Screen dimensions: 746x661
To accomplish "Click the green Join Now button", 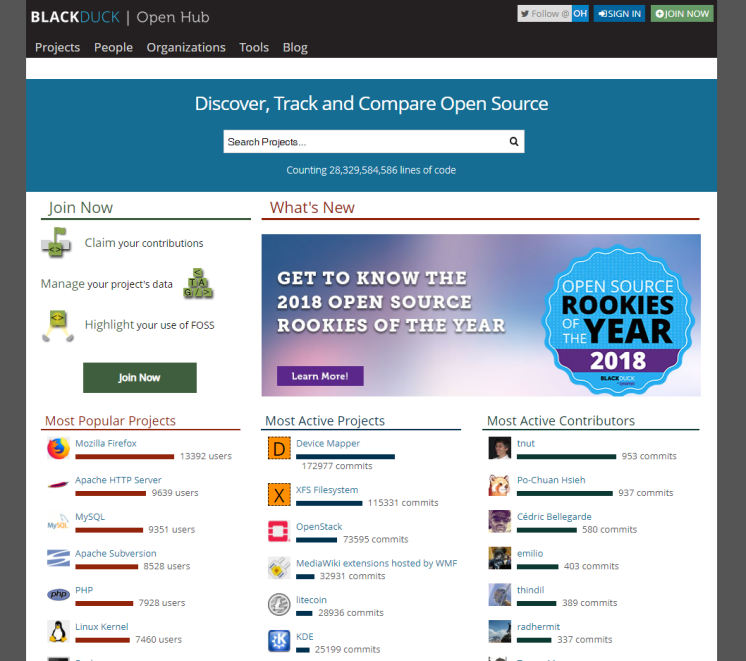I will click(x=139, y=377).
